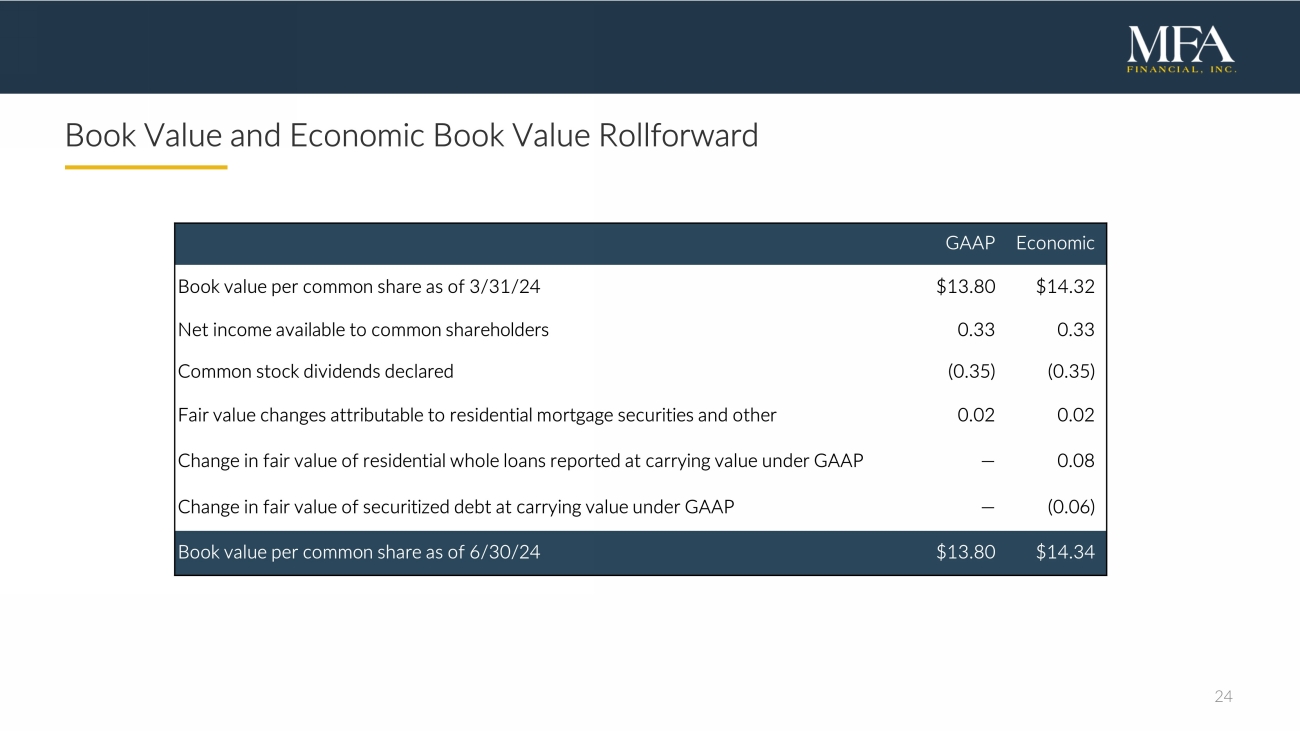This screenshot has height=731, width=1300.
Task: Click GAAP 0.02 fair value change
Action: tap(976, 415)
